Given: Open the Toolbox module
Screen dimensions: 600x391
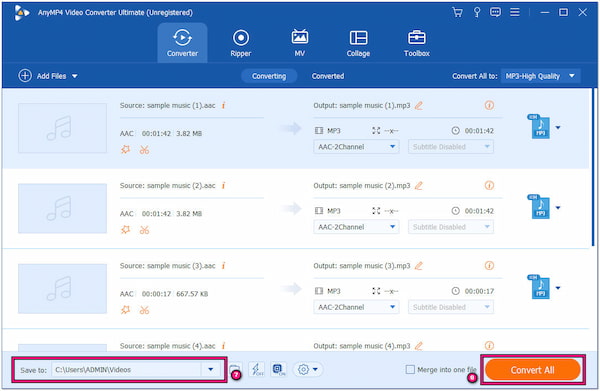Looking at the screenshot, I should coord(417,43).
